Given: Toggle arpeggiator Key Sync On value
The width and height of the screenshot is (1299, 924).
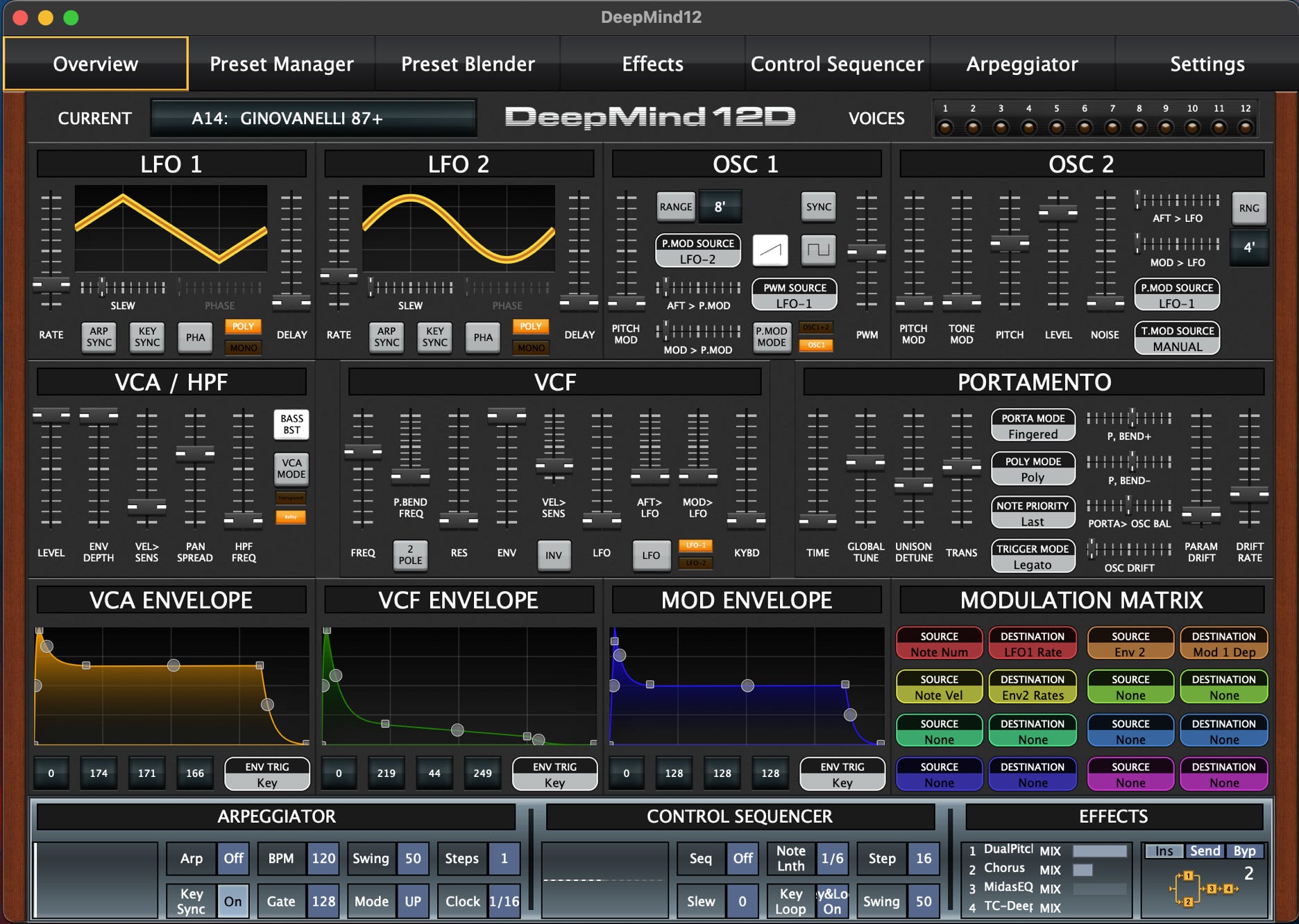Looking at the screenshot, I should pos(233,901).
